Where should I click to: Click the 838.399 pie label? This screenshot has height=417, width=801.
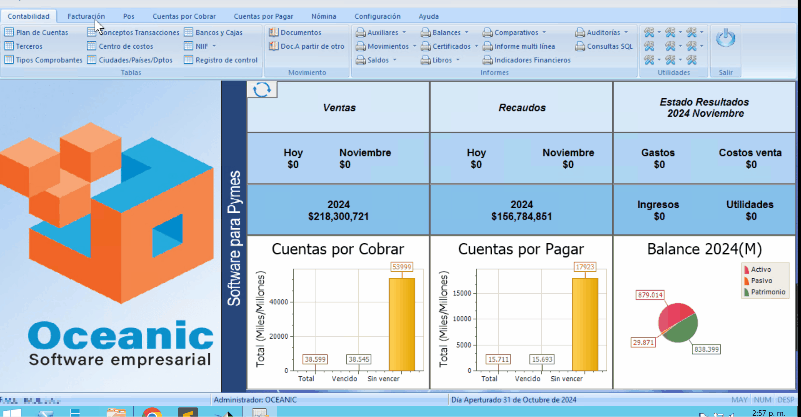706,350
